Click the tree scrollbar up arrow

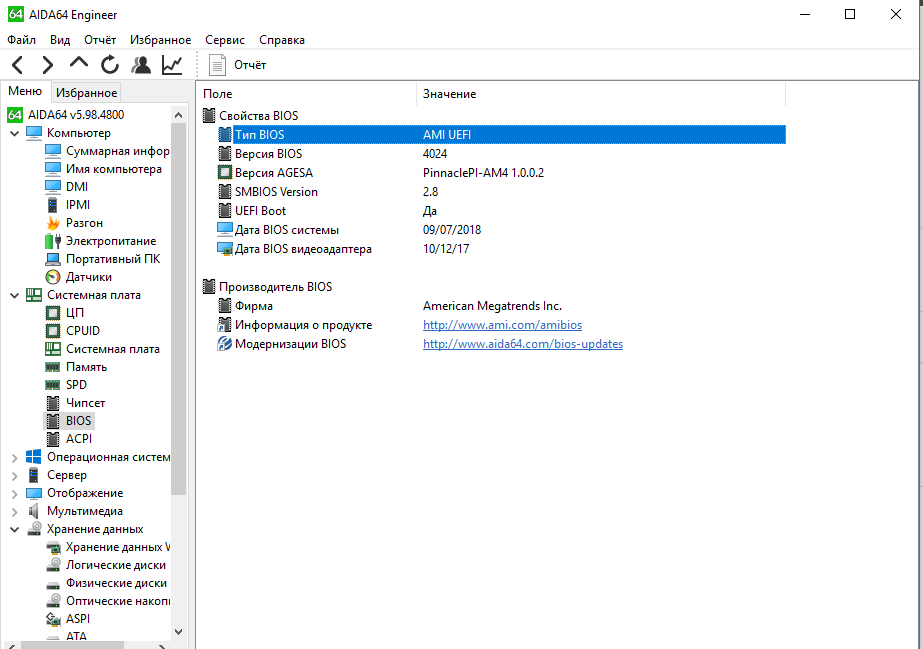pyautogui.click(x=178, y=115)
